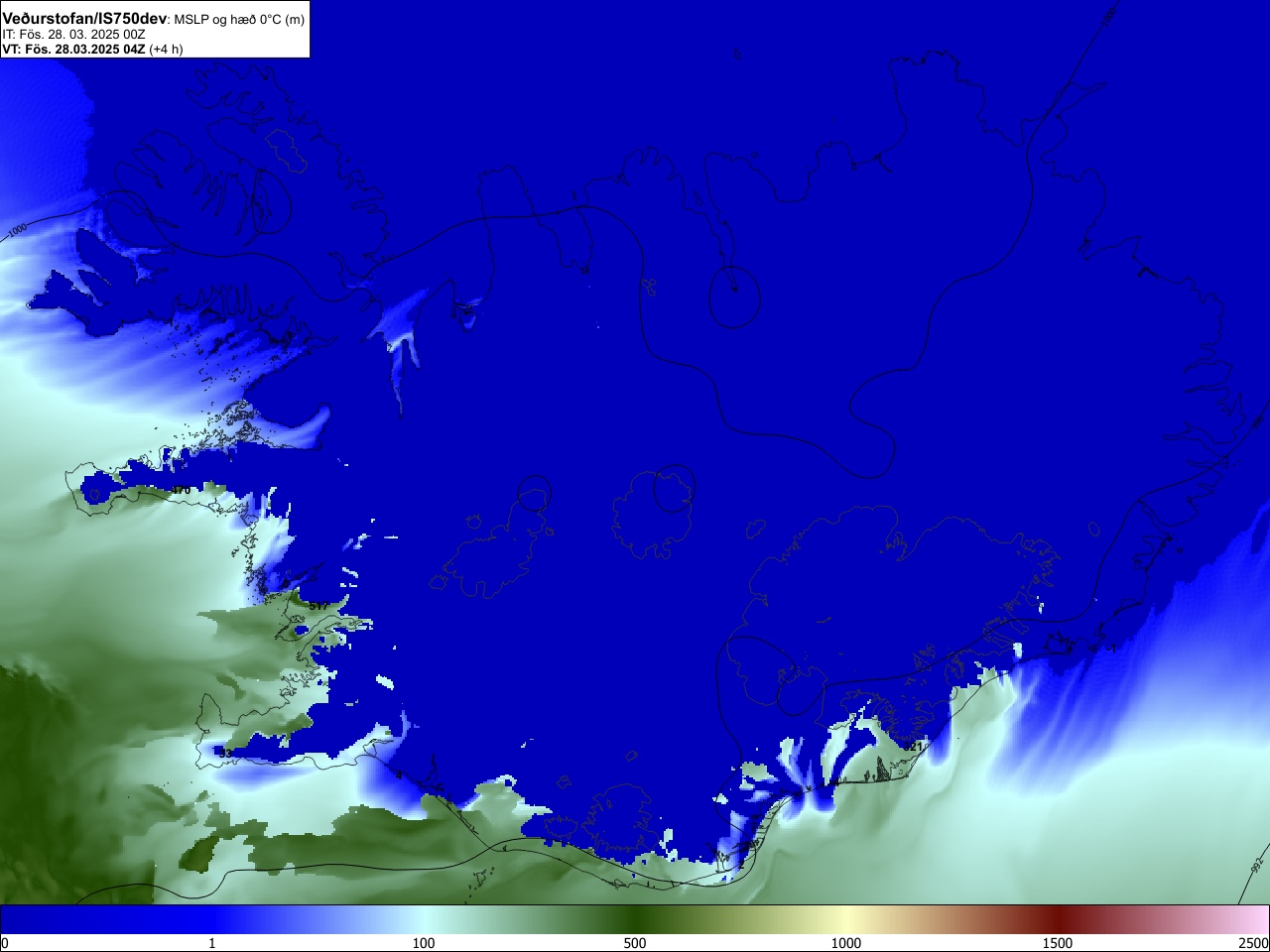The height and width of the screenshot is (952, 1270).
Task: Click the 1 label on the color scale
Action: (x=211, y=943)
